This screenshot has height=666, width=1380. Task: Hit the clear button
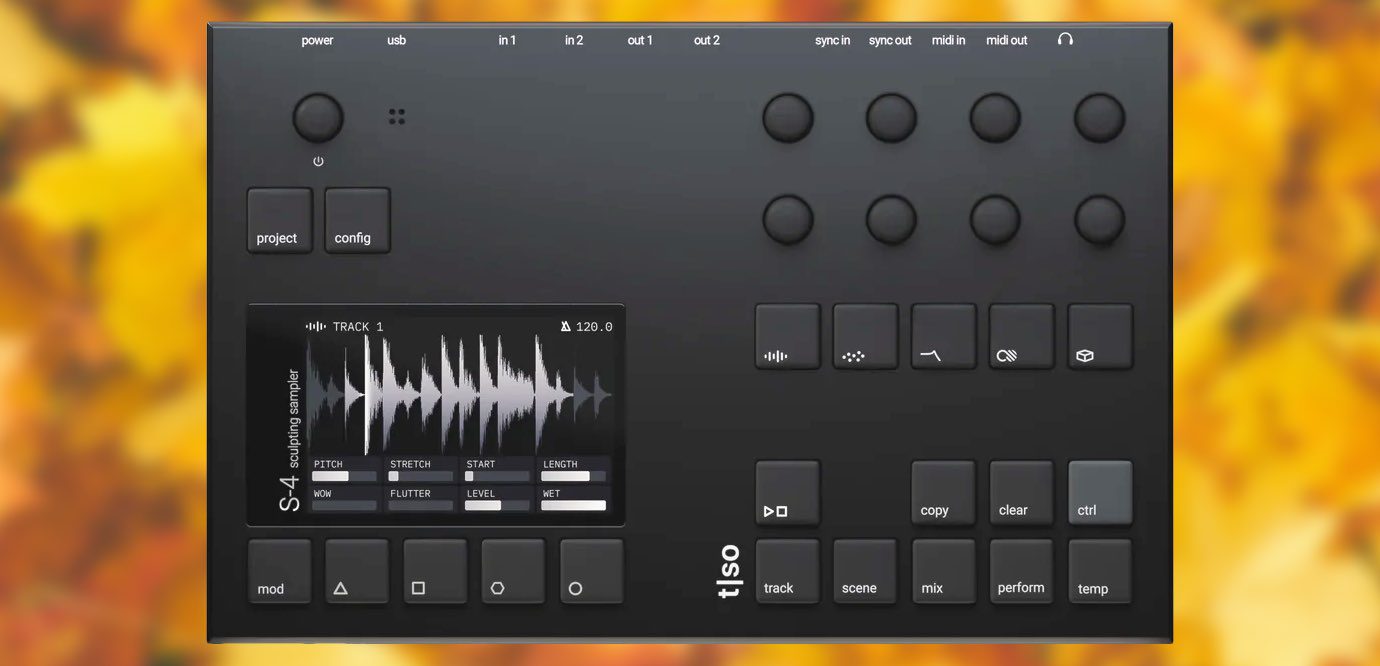pos(1022,493)
